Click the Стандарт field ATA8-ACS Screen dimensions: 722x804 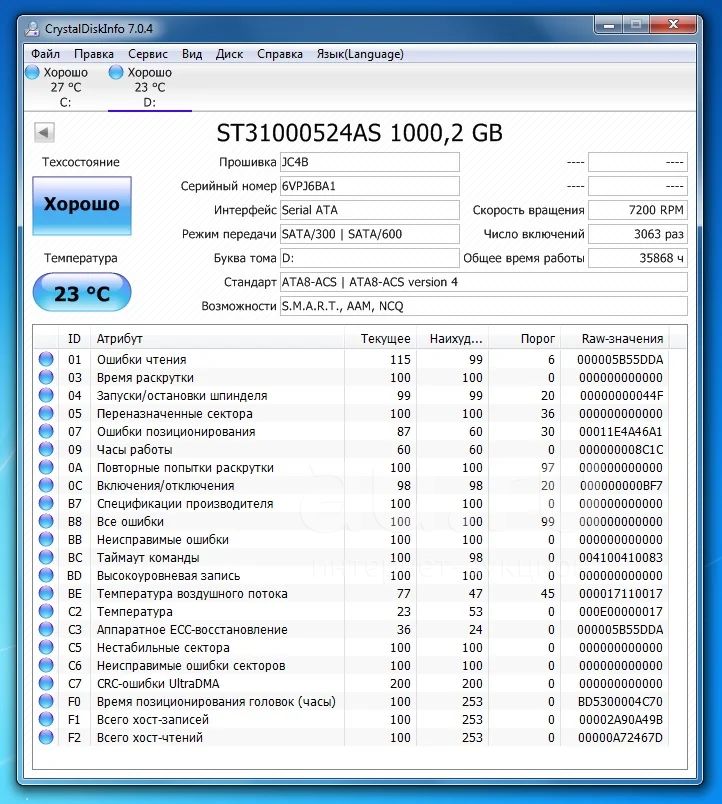(x=484, y=282)
